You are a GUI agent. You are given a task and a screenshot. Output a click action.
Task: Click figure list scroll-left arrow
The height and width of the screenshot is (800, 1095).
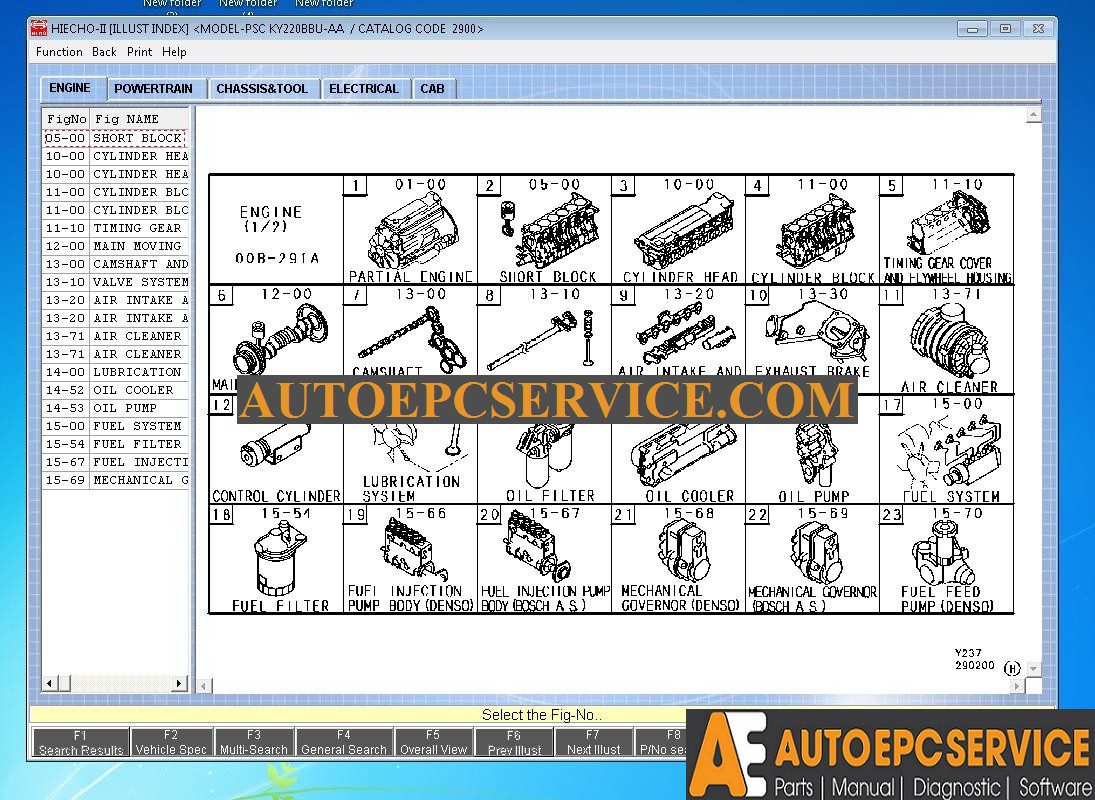(49, 683)
